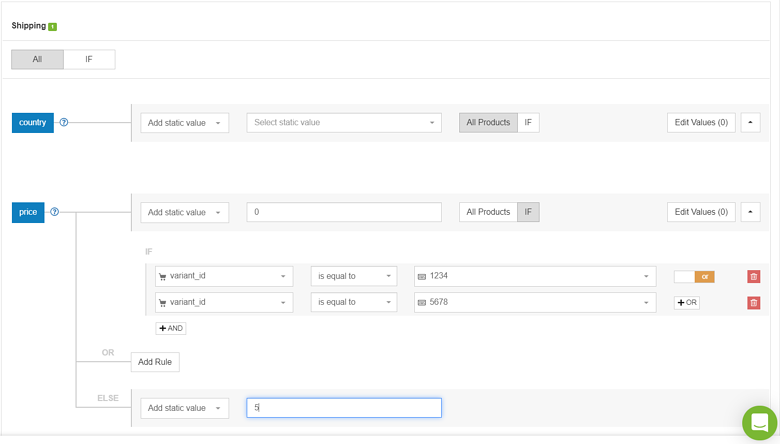Screen dimensions: 780x444
Task: Switch to the IF tab under Shipping
Action: click(89, 59)
